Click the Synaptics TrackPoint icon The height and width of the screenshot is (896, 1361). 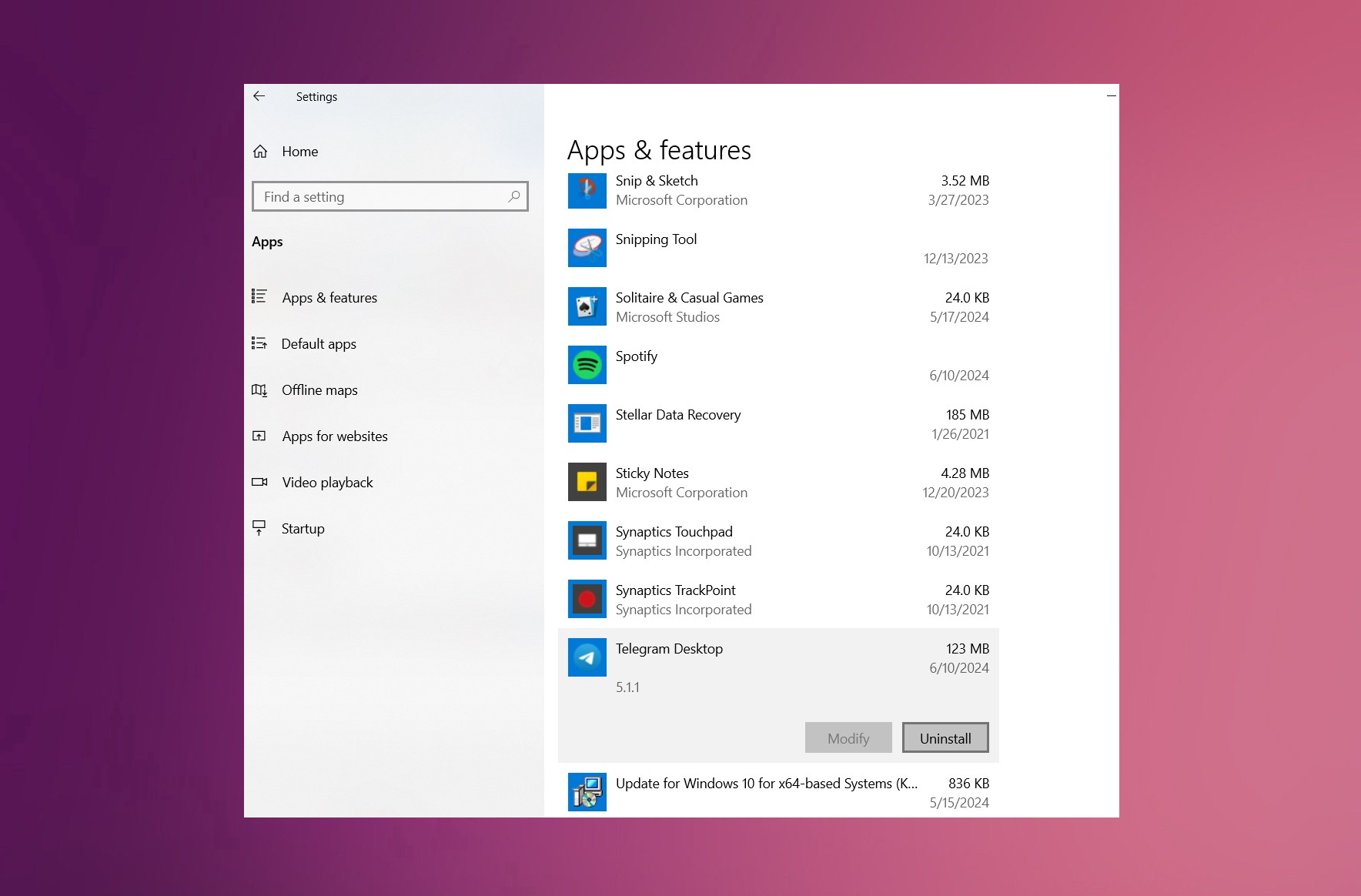tap(587, 599)
